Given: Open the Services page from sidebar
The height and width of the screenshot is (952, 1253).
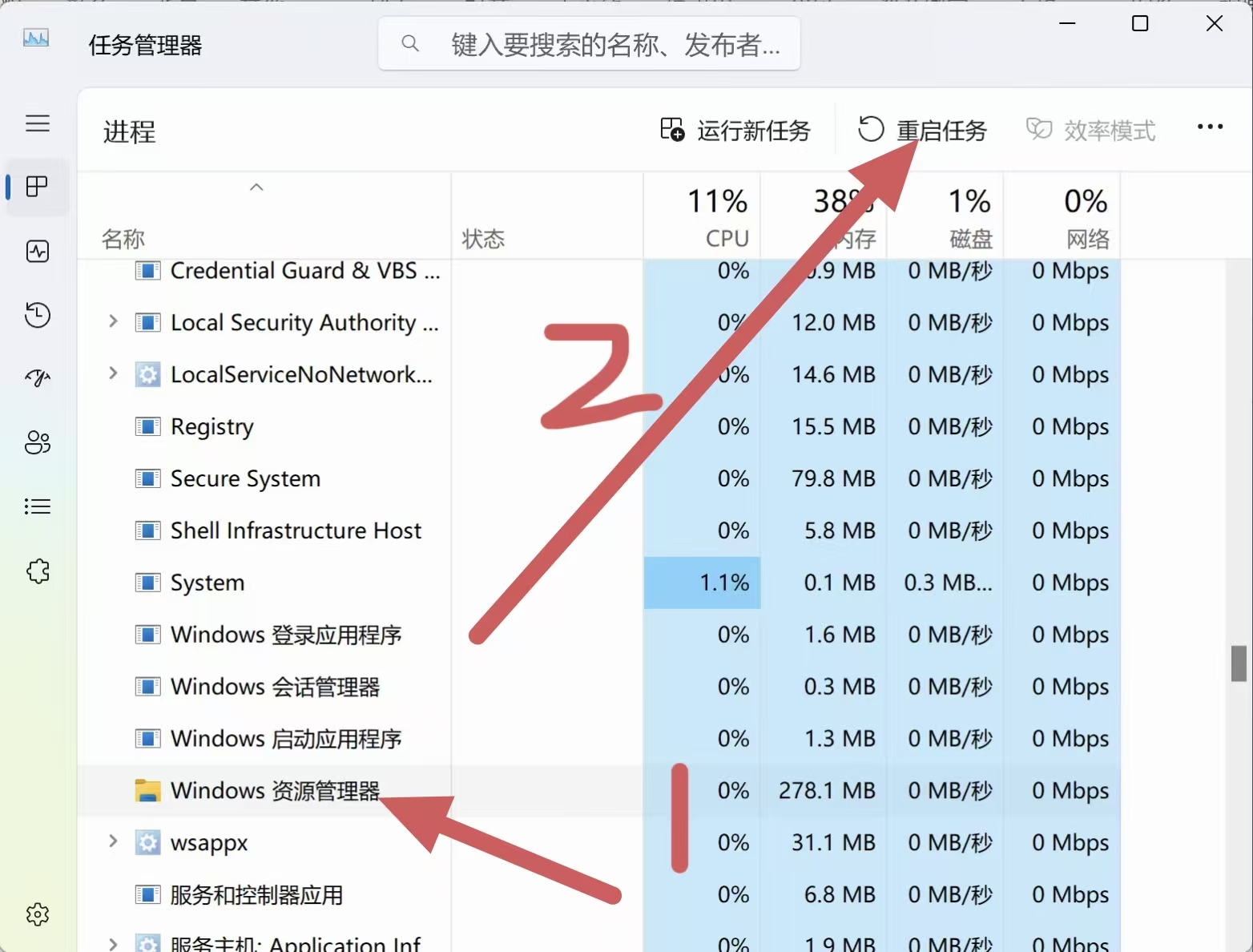Looking at the screenshot, I should [x=38, y=571].
